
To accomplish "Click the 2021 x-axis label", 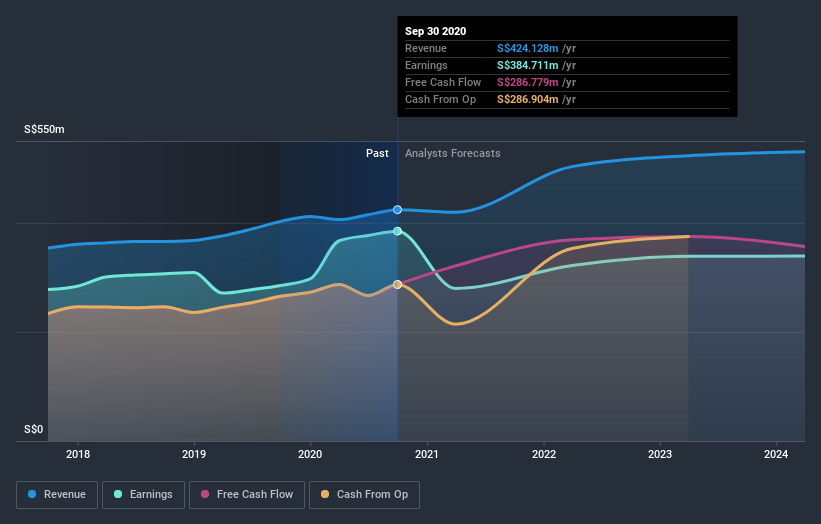I will click(x=427, y=454).
